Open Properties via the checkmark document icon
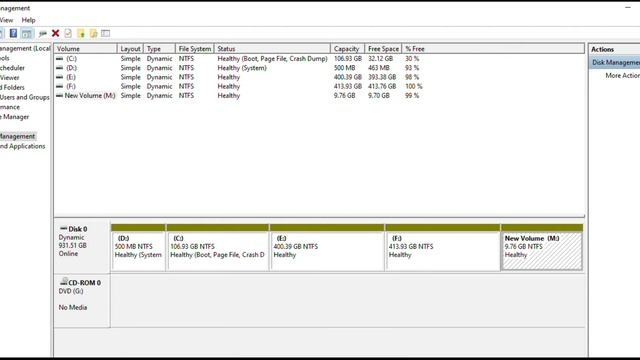The image size is (640, 360). (68, 33)
